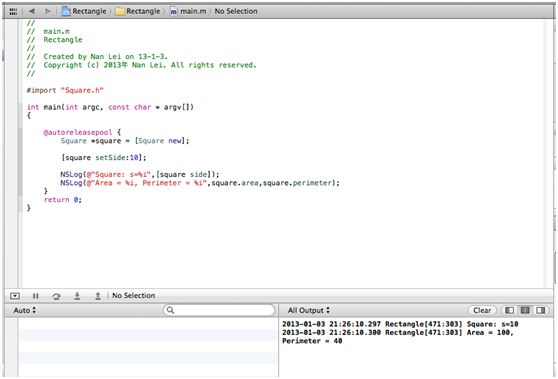
Task: Click the NSLog "Area = %i, Perimeter" line
Action: tap(200, 183)
